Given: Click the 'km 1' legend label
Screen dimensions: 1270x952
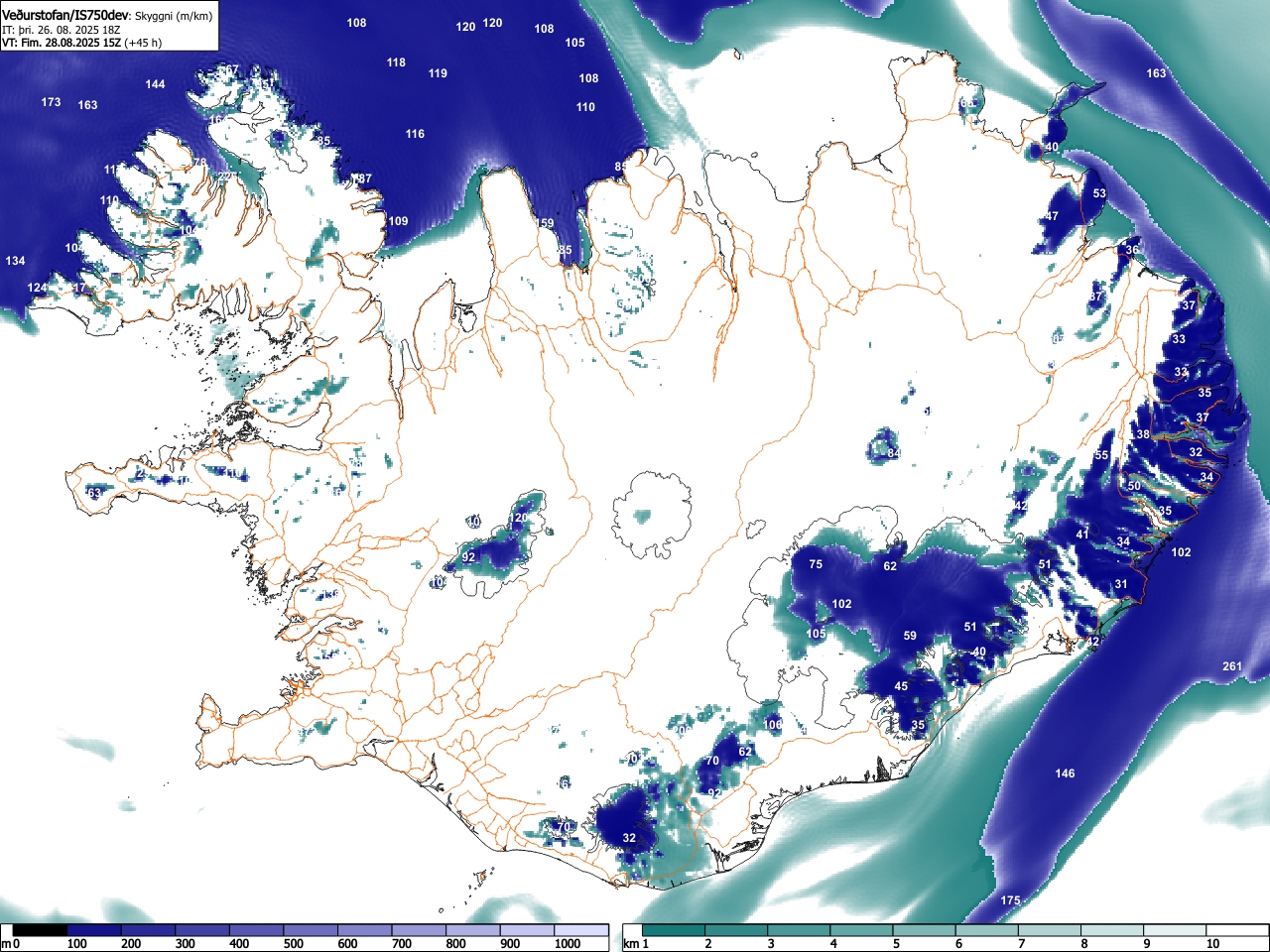Looking at the screenshot, I should pos(636,944).
